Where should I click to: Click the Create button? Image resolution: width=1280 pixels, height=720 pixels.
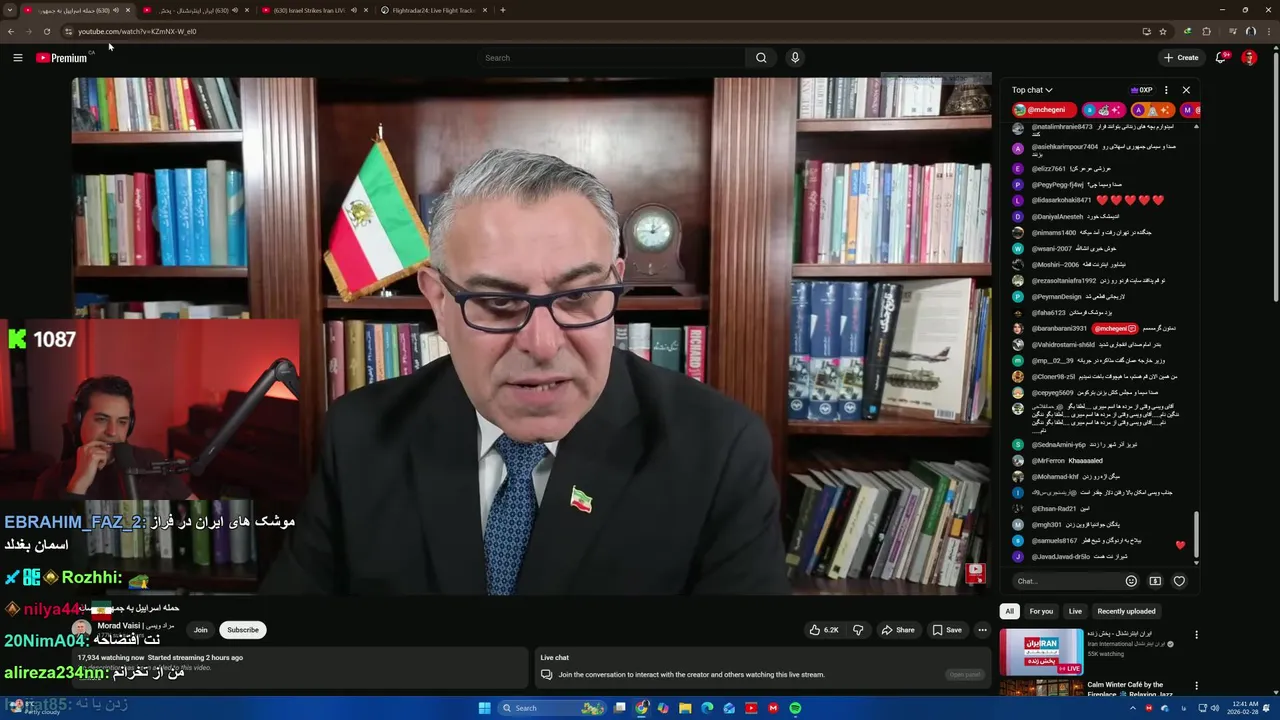click(x=1181, y=58)
